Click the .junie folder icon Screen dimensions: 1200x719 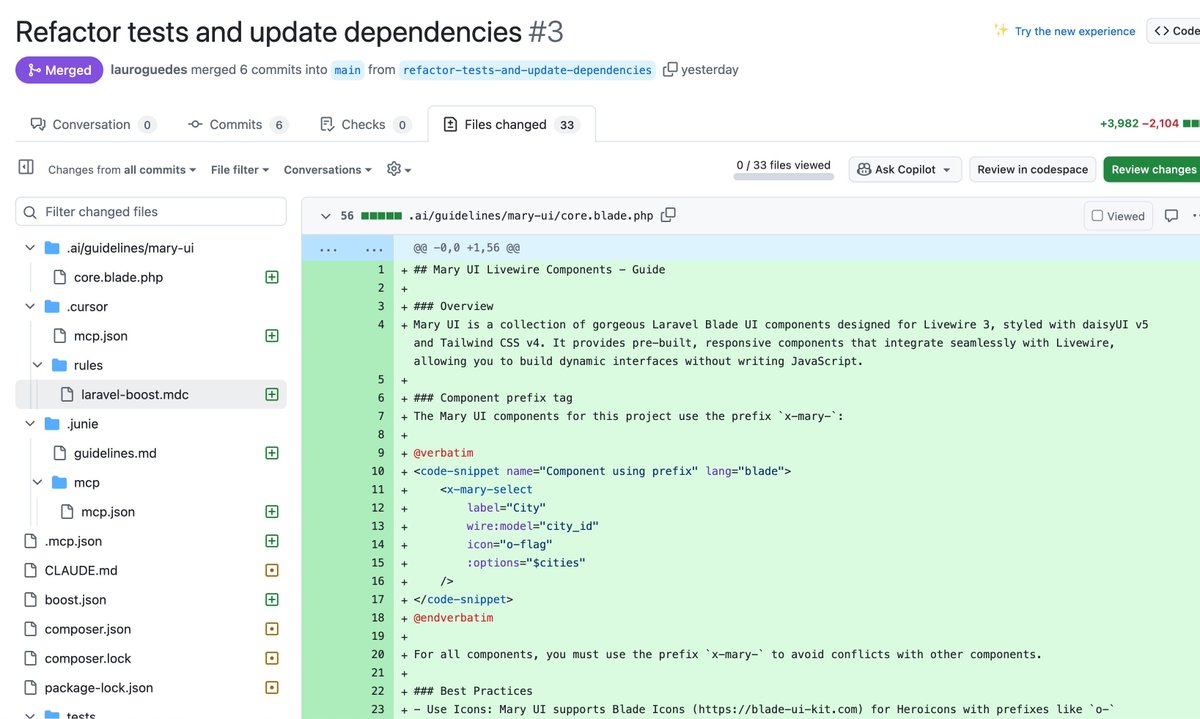coord(52,424)
